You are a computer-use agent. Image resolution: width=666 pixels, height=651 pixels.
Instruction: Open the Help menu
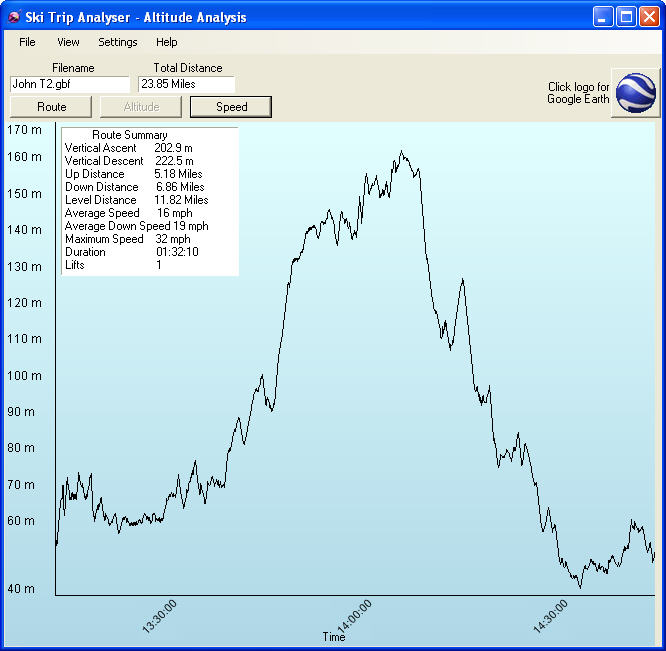click(166, 42)
